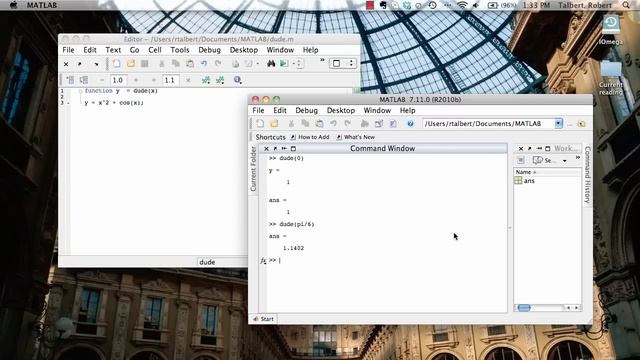The height and width of the screenshot is (360, 640).
Task: Open current folder path dropdown arrow
Action: tap(558, 124)
